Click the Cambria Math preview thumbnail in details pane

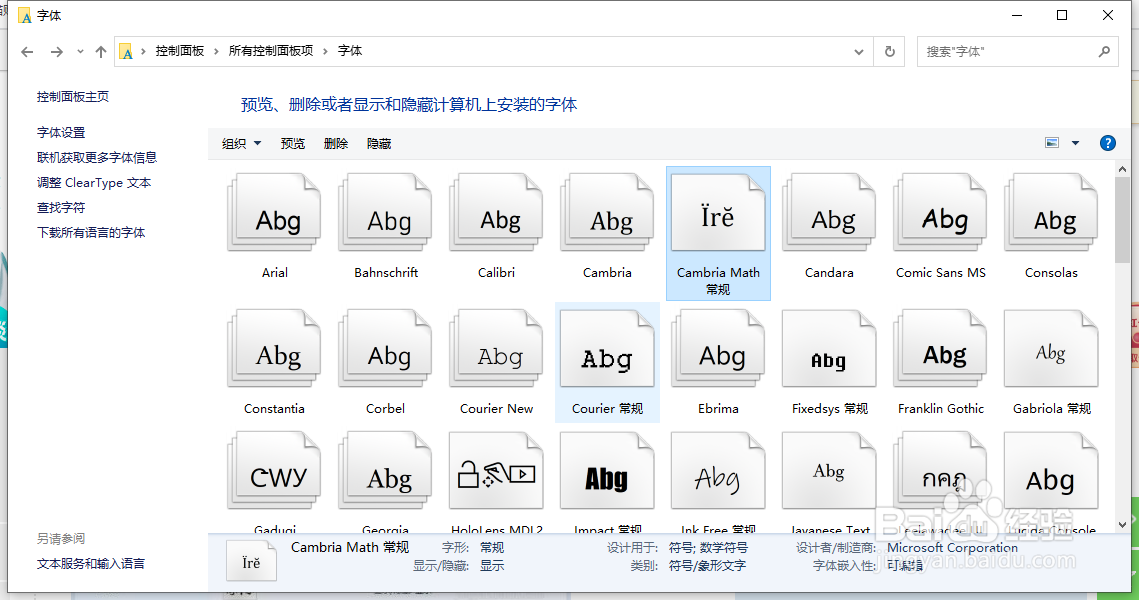pos(251,561)
